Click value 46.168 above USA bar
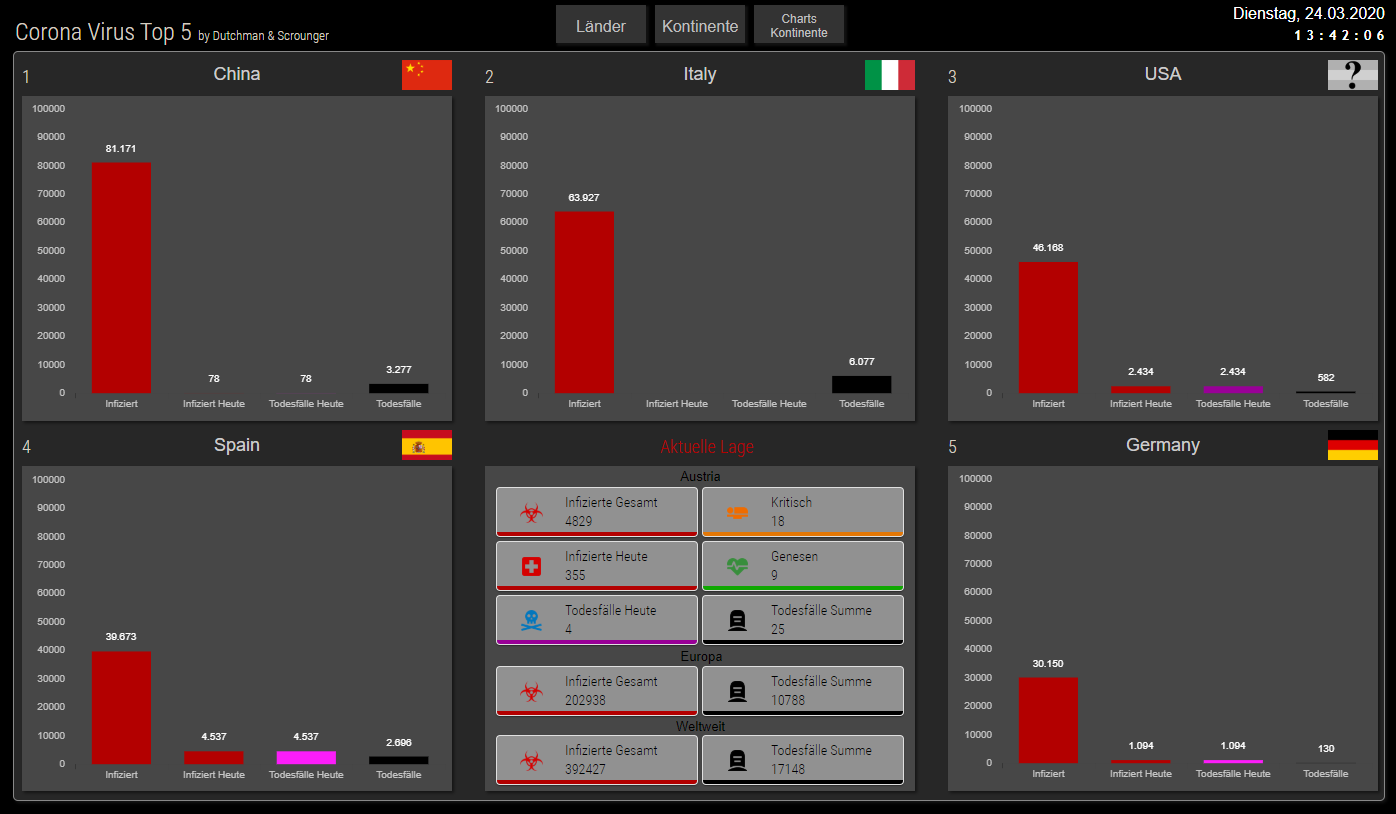1396x814 pixels. tap(1048, 248)
